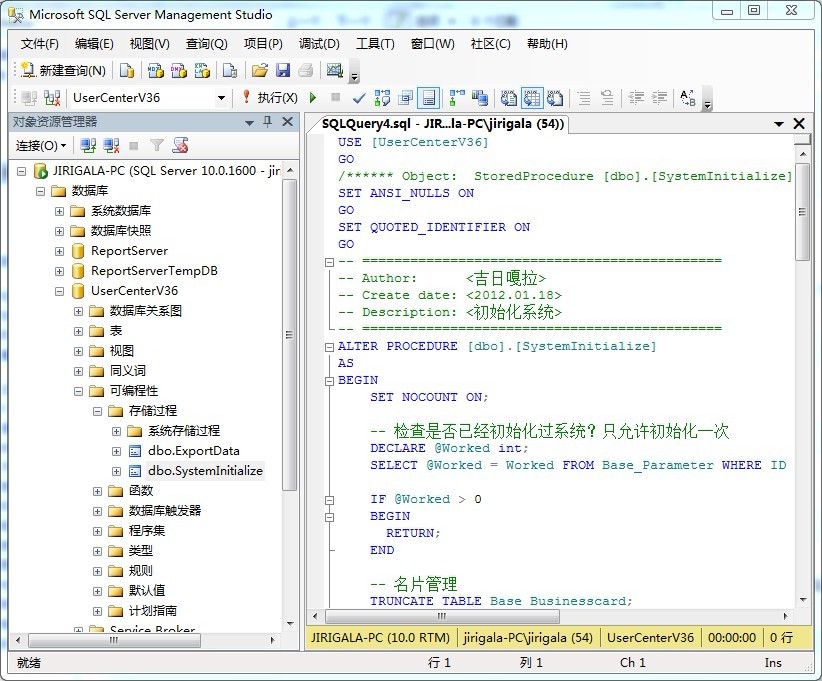Select the 视图 folder in tree
Screen dimensions: 822x681
pyautogui.click(x=122, y=351)
